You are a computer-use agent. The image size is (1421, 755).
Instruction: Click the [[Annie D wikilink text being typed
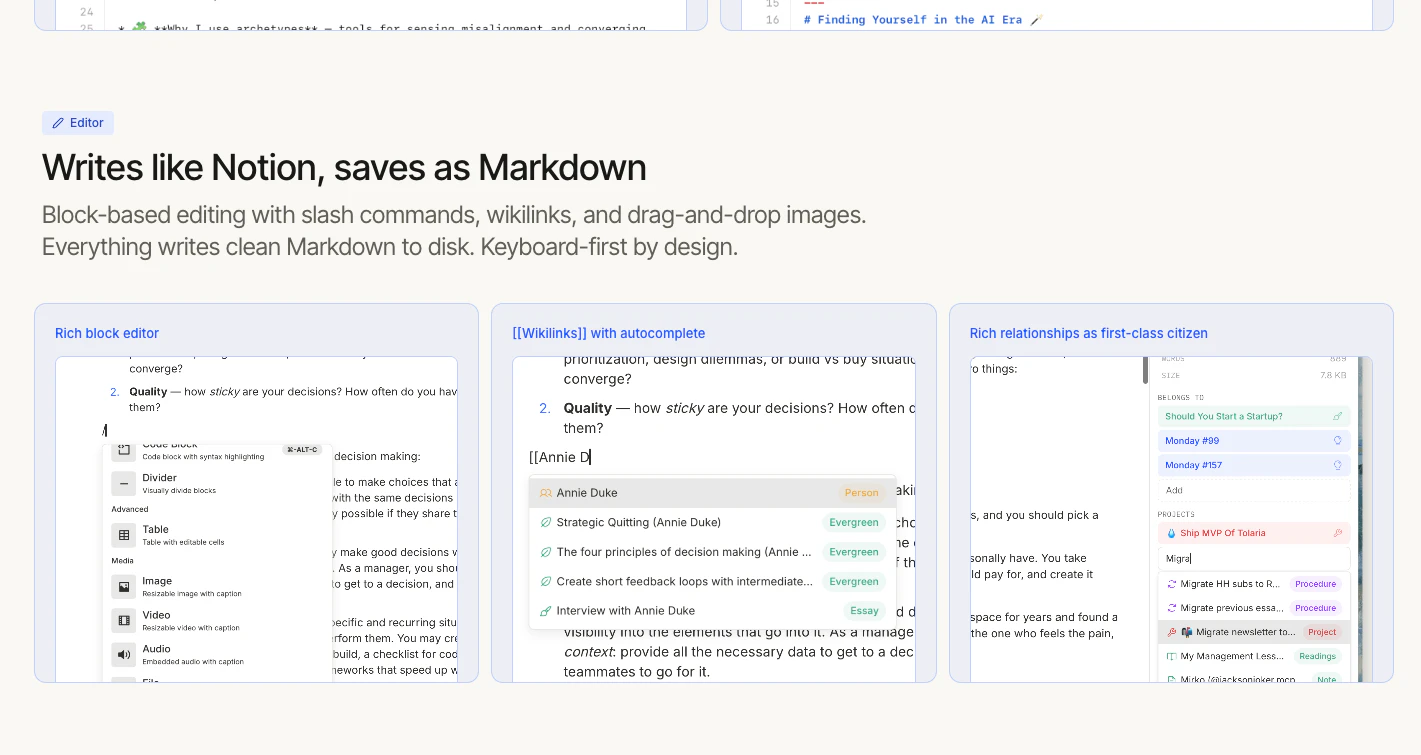[x=560, y=457]
